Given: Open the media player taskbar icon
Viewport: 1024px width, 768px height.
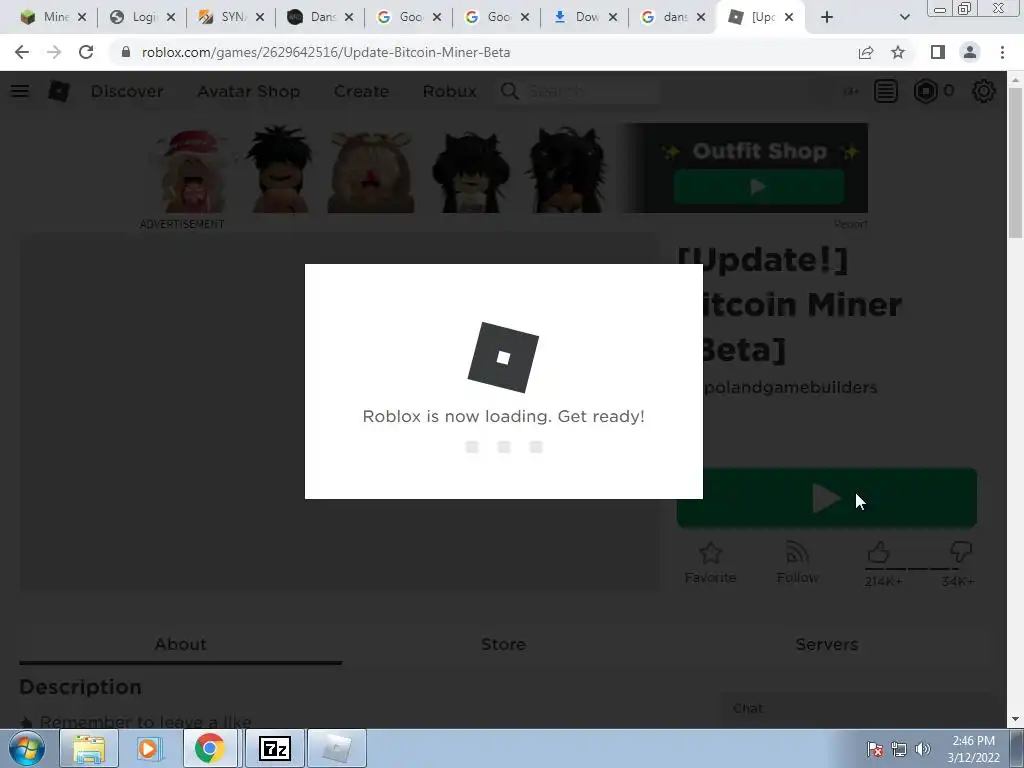Looking at the screenshot, I should (x=149, y=748).
